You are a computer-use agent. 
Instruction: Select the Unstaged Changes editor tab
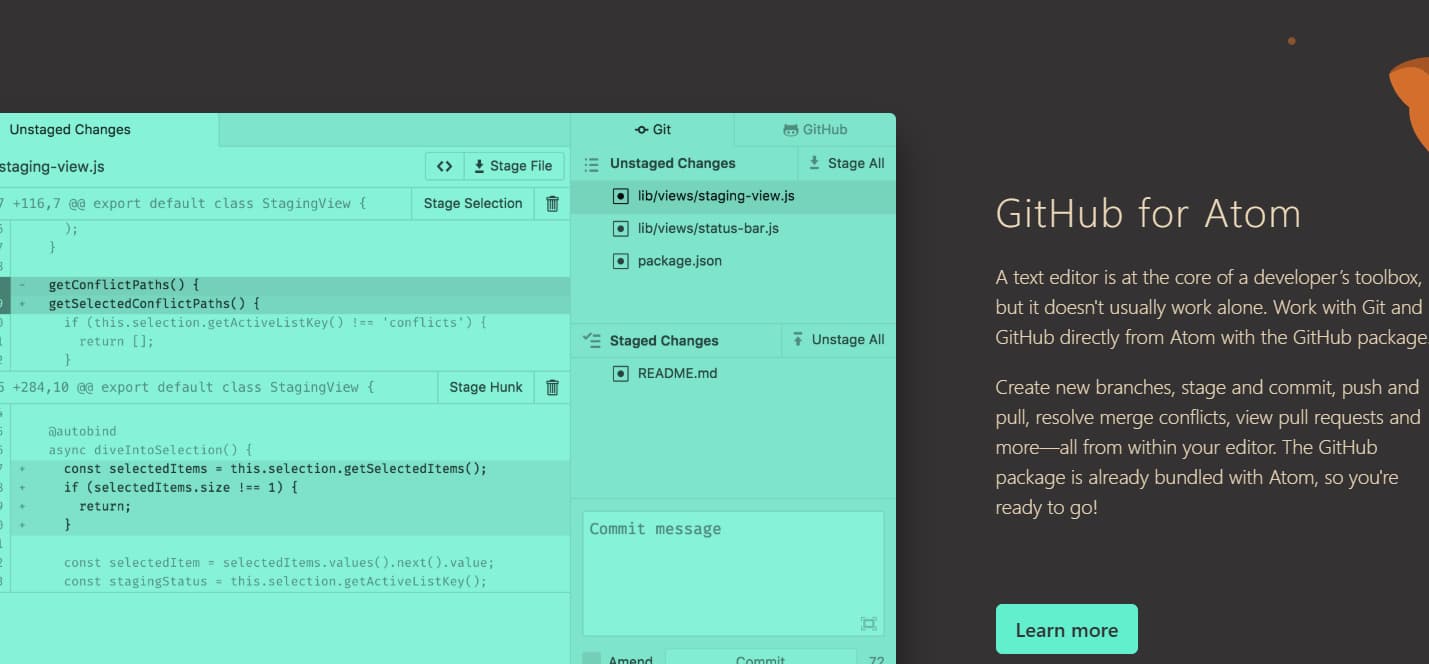108,130
